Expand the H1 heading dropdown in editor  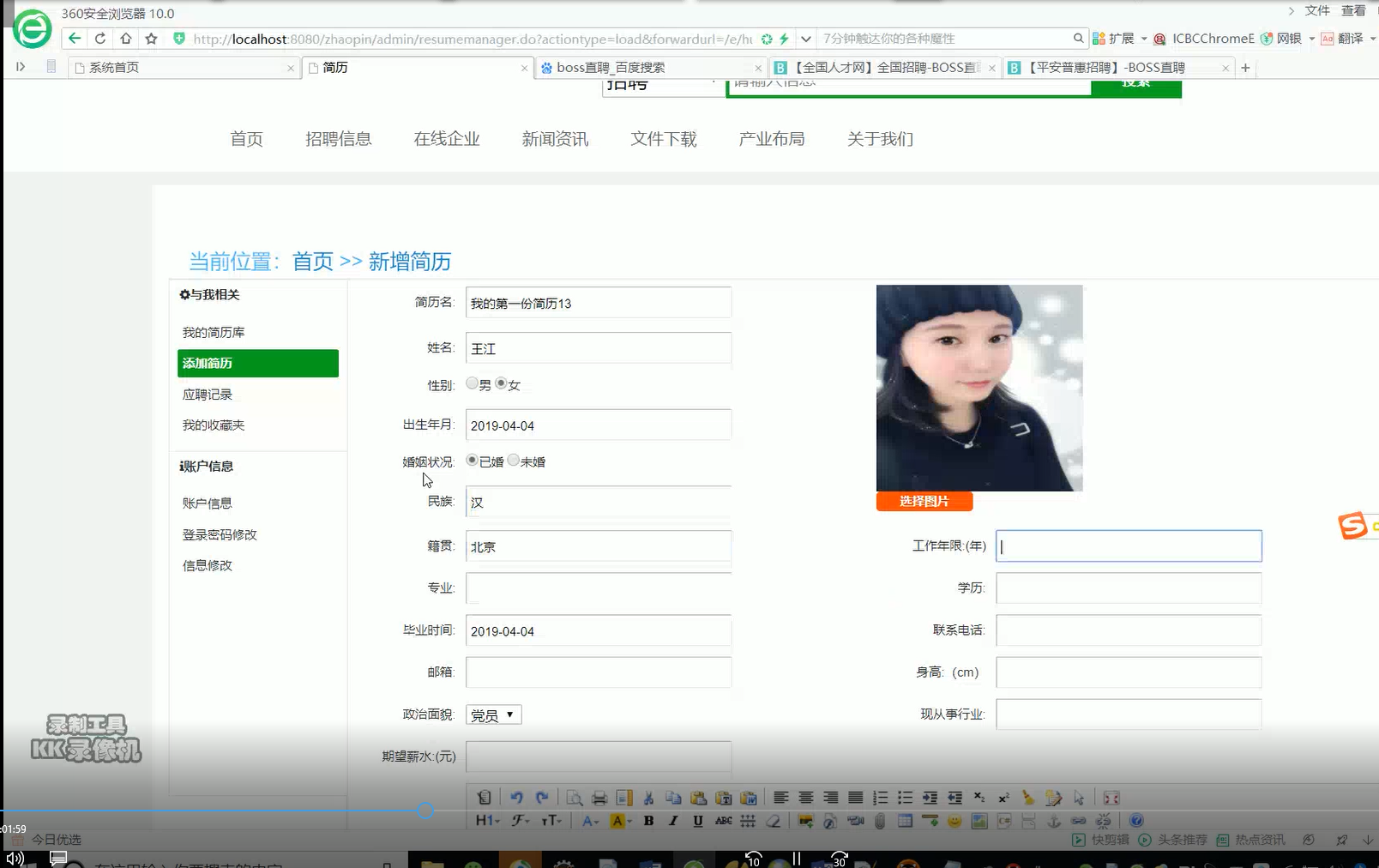[486, 821]
